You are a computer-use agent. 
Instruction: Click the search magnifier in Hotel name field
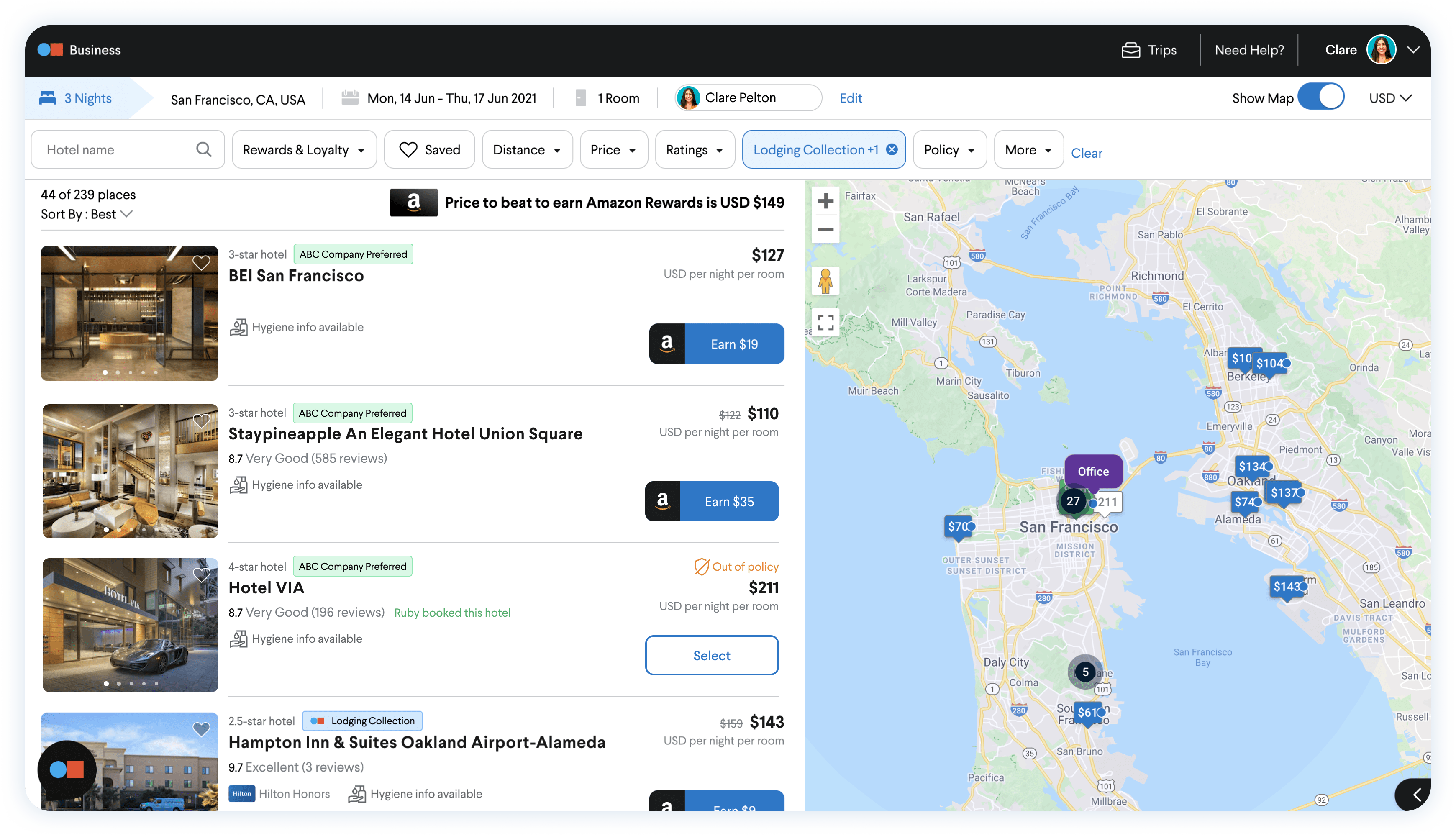204,149
